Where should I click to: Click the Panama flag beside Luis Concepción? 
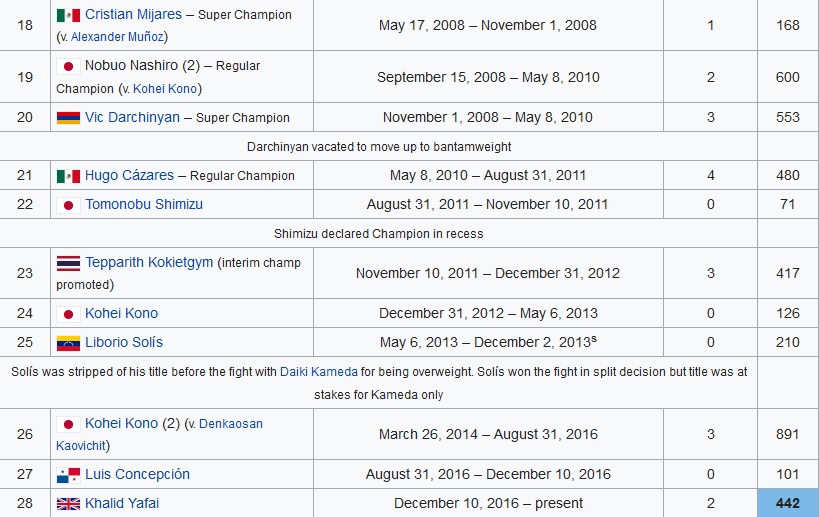68,475
